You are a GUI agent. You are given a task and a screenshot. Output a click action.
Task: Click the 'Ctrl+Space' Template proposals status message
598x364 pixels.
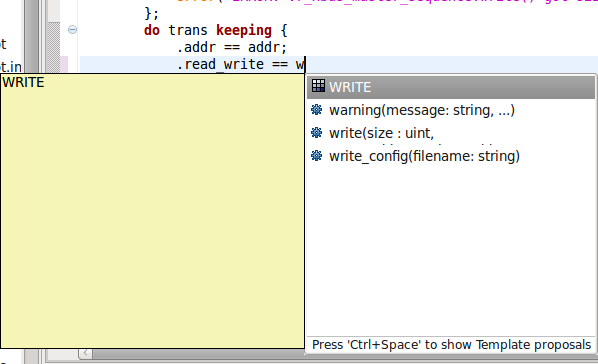tap(451, 345)
